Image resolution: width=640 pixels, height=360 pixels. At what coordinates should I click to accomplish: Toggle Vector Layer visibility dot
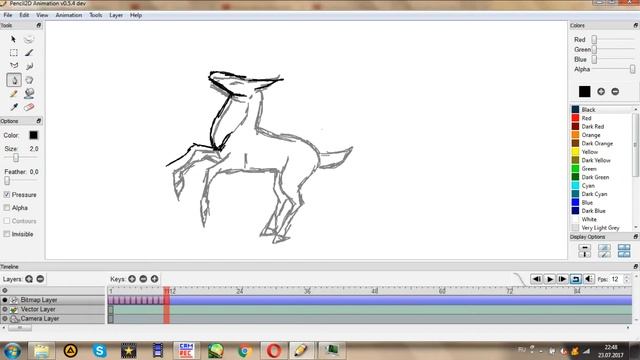click(x=5, y=309)
